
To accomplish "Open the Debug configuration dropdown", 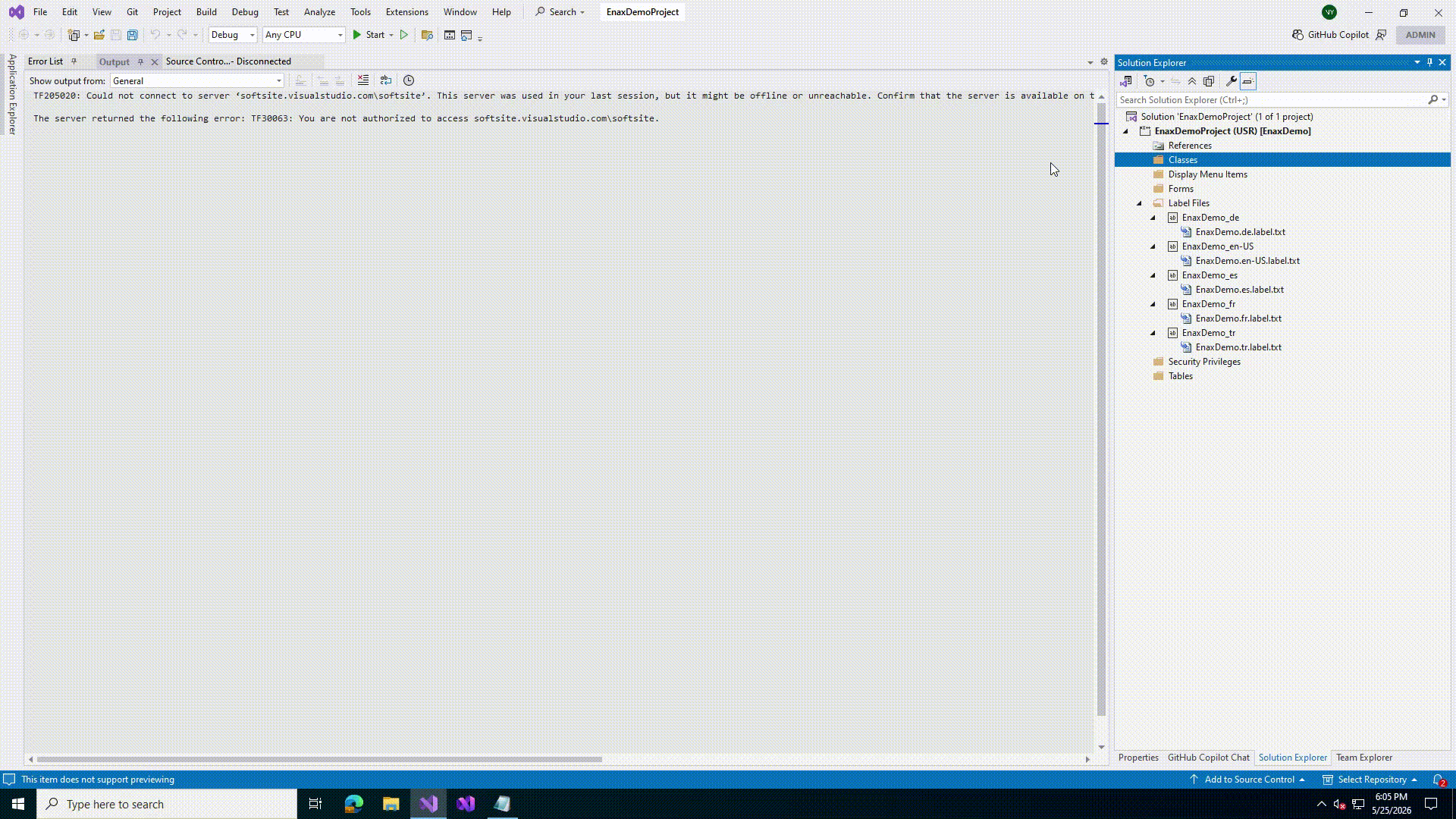I will point(233,35).
